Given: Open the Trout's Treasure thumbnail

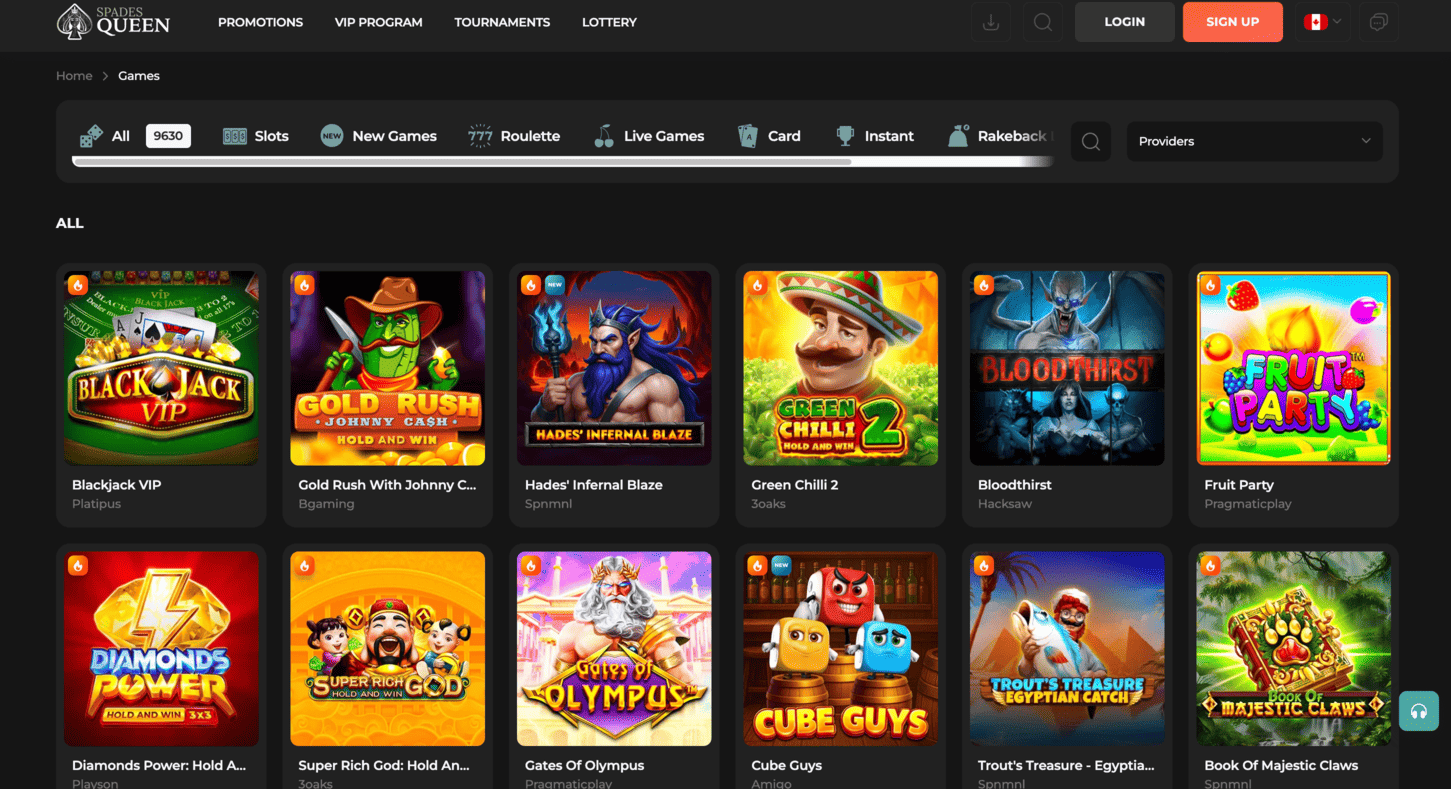Looking at the screenshot, I should point(1067,649).
